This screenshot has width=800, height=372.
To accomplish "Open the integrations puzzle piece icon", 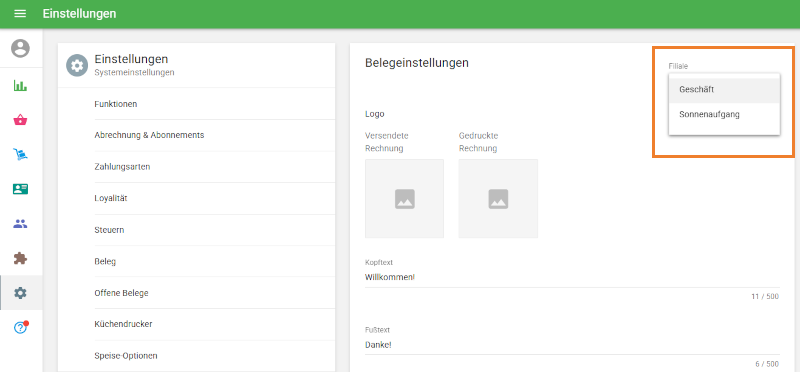I will point(20,258).
